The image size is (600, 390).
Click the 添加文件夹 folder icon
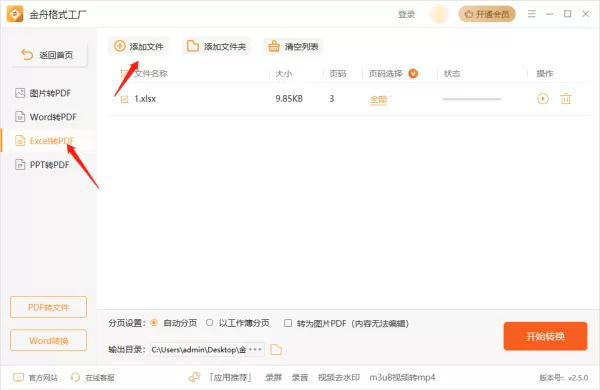(192, 46)
